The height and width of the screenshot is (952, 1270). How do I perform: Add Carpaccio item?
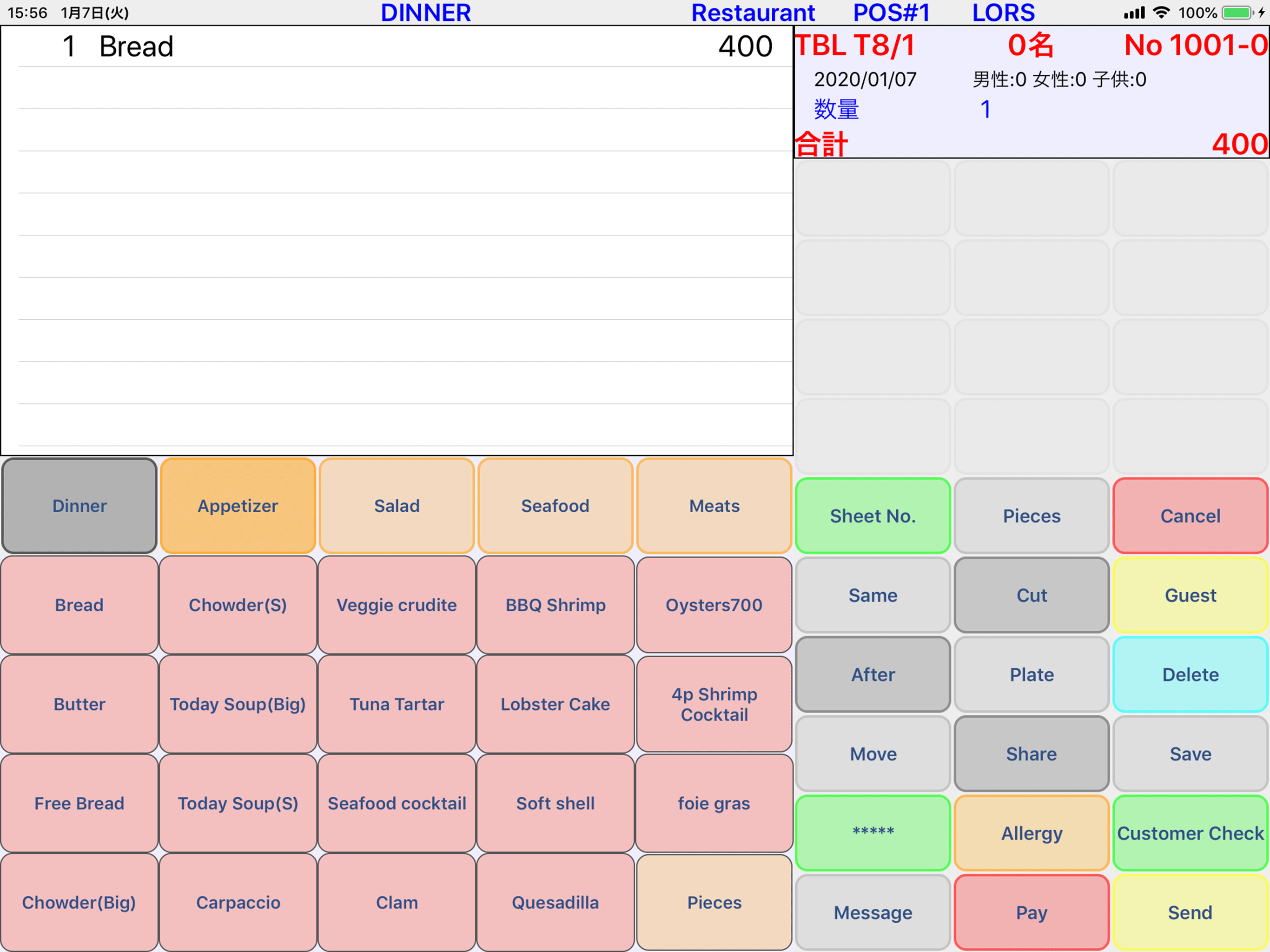coord(238,903)
